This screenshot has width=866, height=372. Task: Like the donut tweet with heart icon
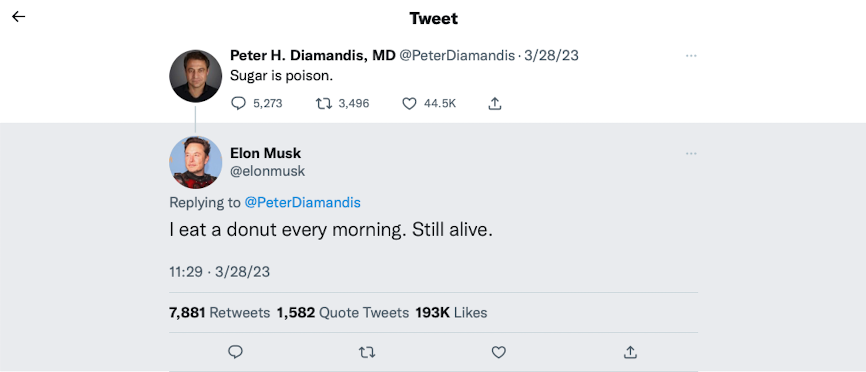coord(499,352)
